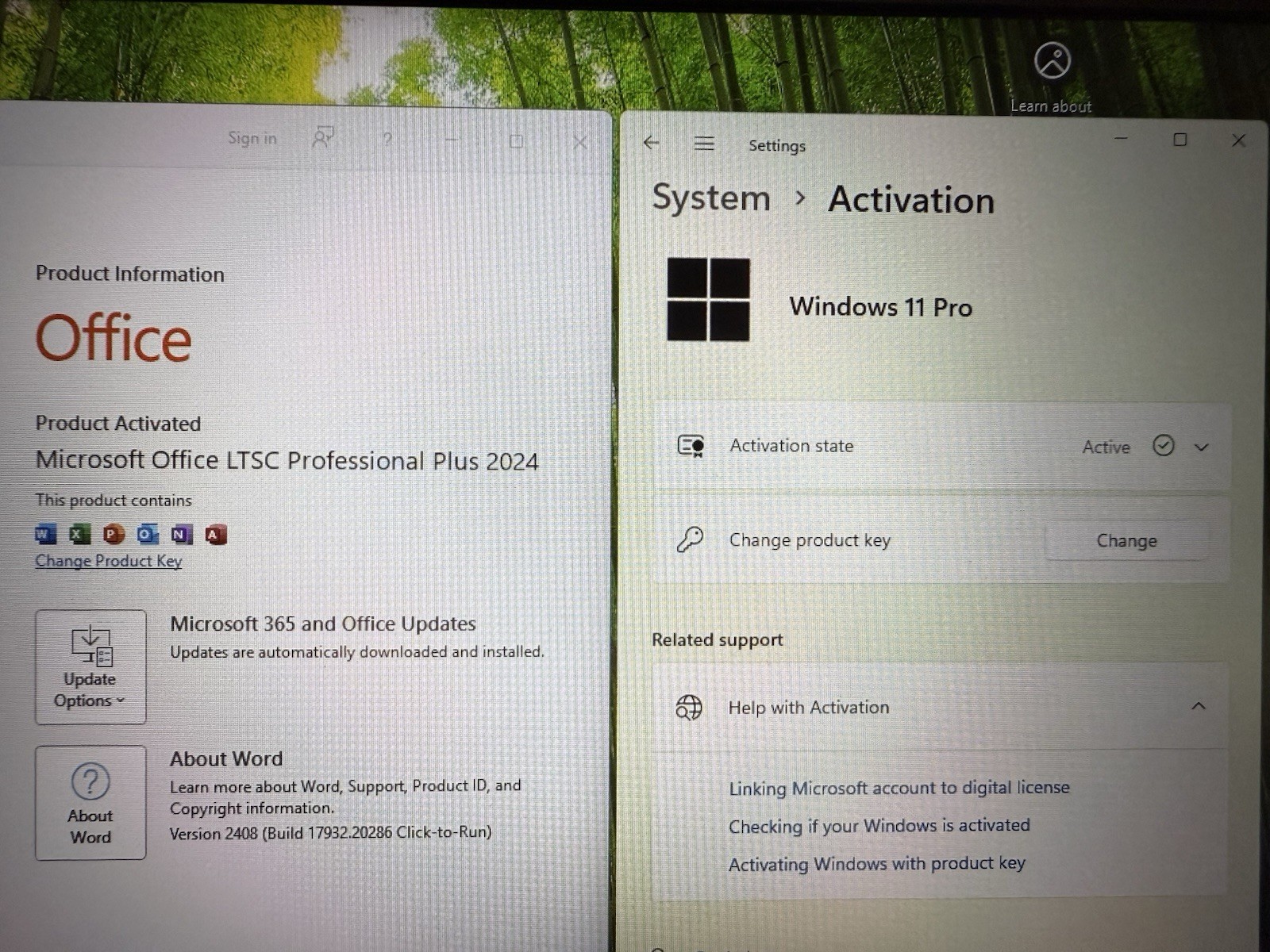Open the About Word button
Image resolution: width=1270 pixels, height=952 pixels.
[90, 802]
